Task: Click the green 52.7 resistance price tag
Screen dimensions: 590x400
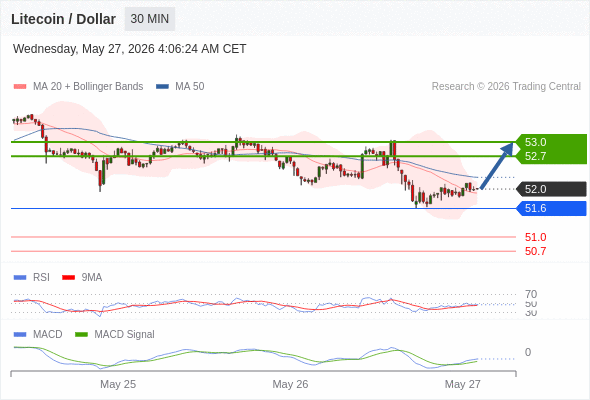Action: click(x=551, y=156)
